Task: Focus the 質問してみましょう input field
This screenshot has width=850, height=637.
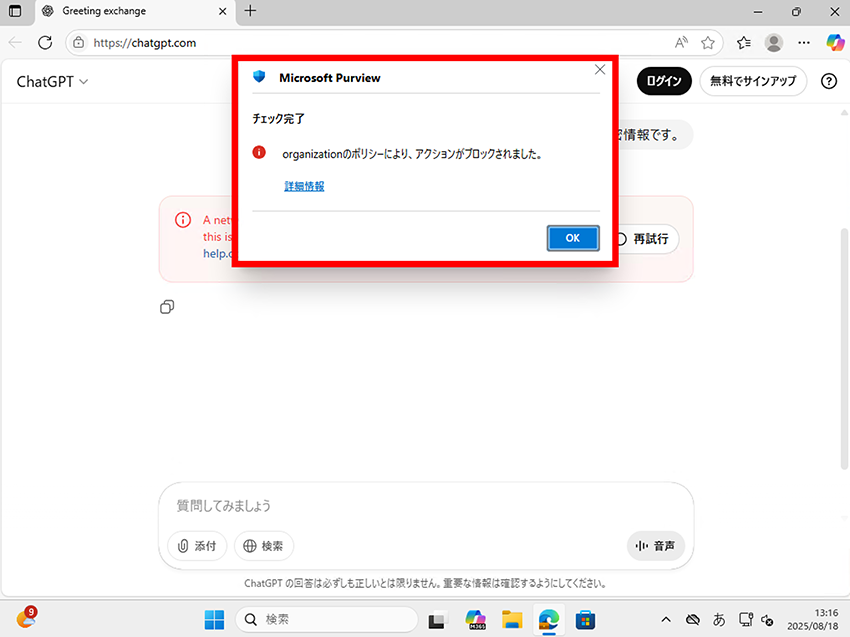Action: (425, 506)
